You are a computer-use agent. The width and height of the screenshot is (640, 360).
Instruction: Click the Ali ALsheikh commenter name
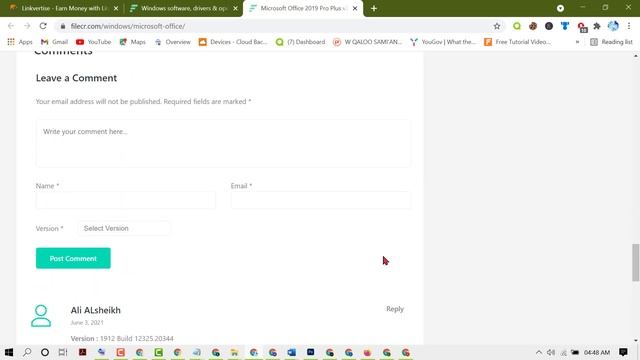click(x=96, y=310)
